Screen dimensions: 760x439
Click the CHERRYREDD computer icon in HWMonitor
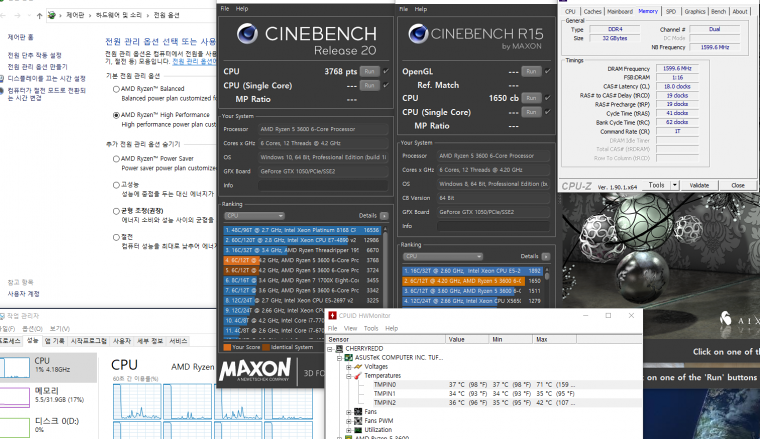click(x=339, y=348)
